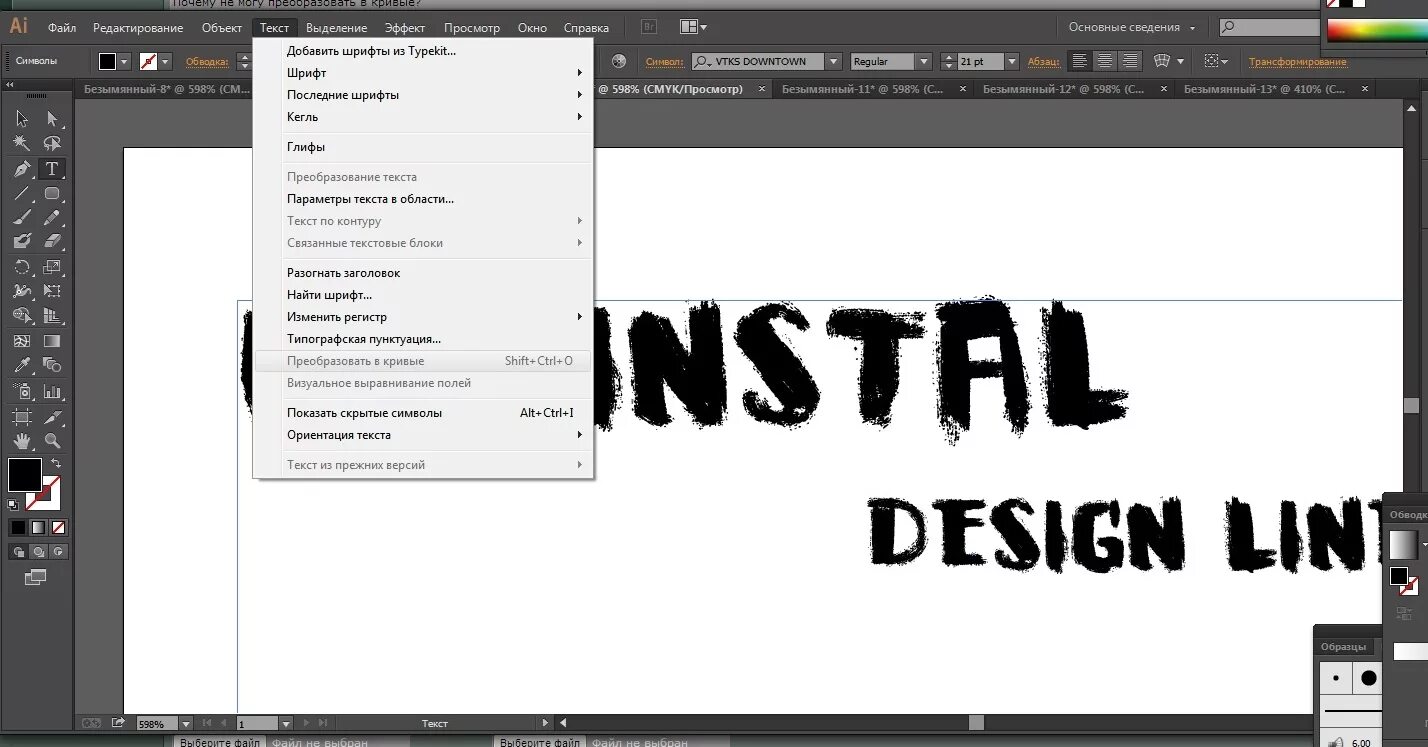
Task: Open the Обводка stroke panel link
Action: point(207,61)
